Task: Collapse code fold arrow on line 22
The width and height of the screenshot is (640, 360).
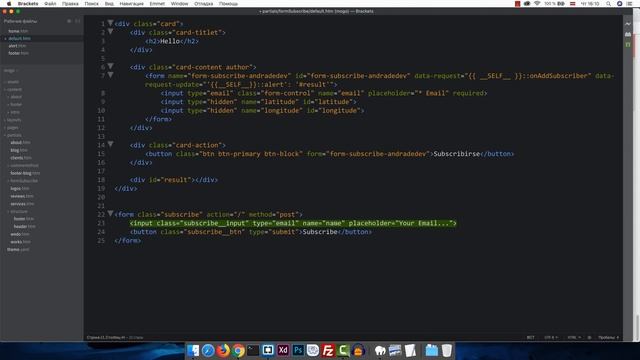Action: [110, 214]
